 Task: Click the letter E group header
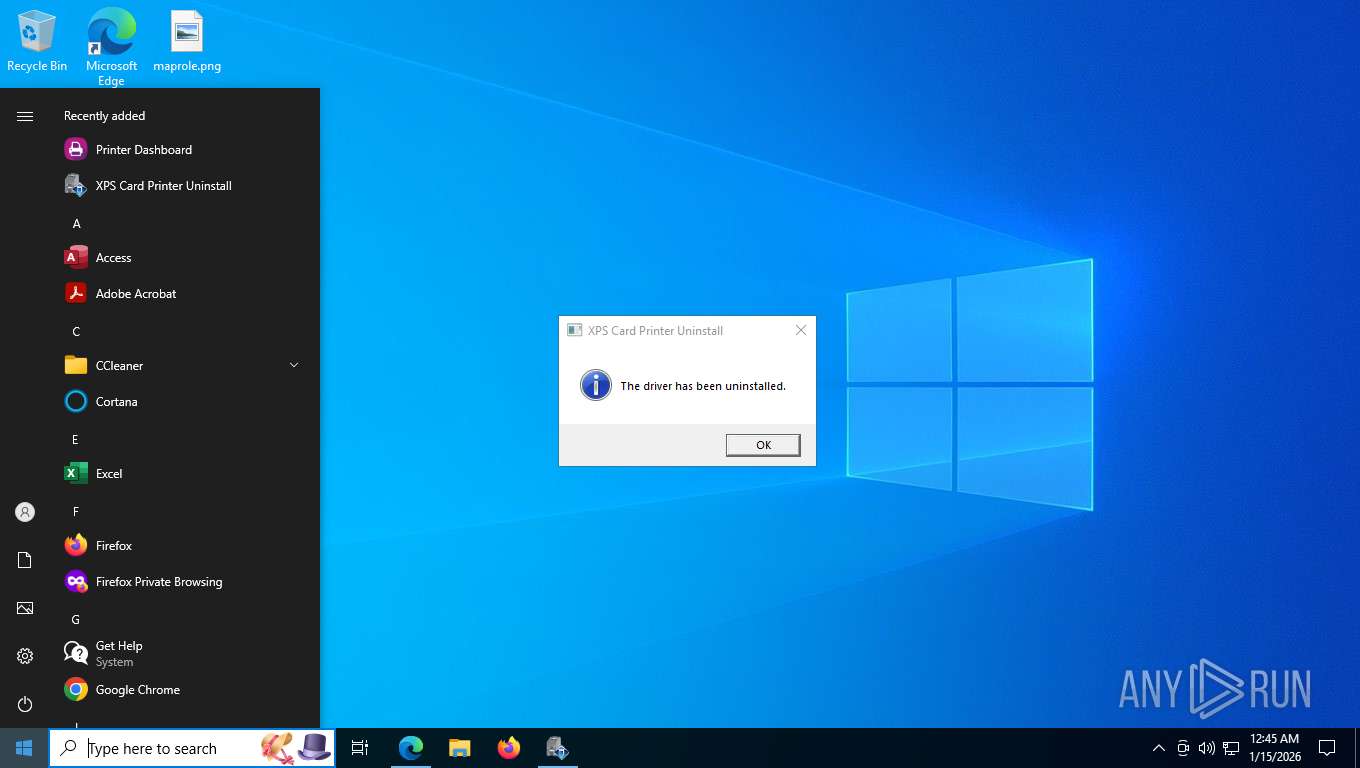[x=75, y=440]
